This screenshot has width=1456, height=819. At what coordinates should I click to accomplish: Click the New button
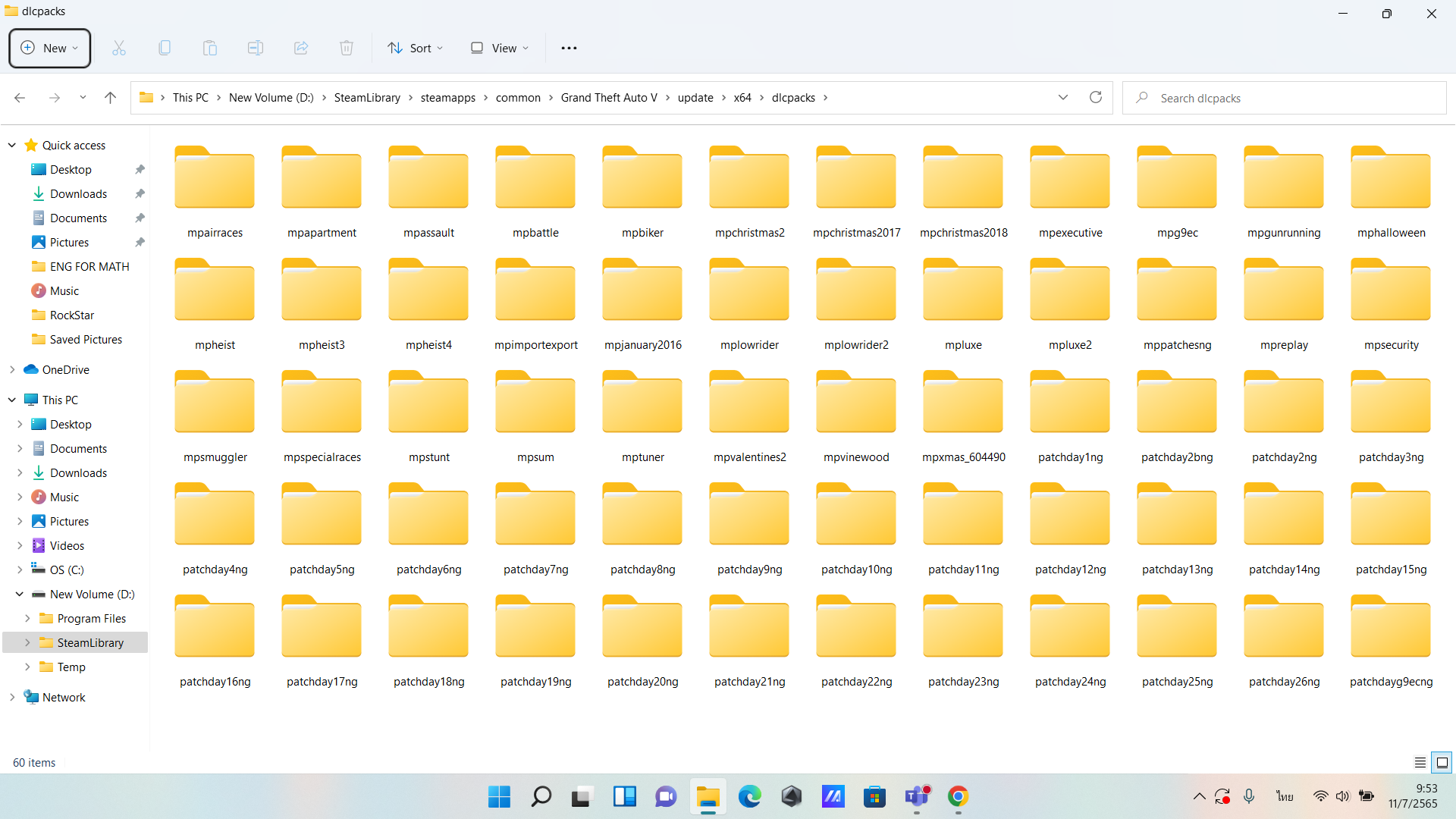pyautogui.click(x=50, y=48)
